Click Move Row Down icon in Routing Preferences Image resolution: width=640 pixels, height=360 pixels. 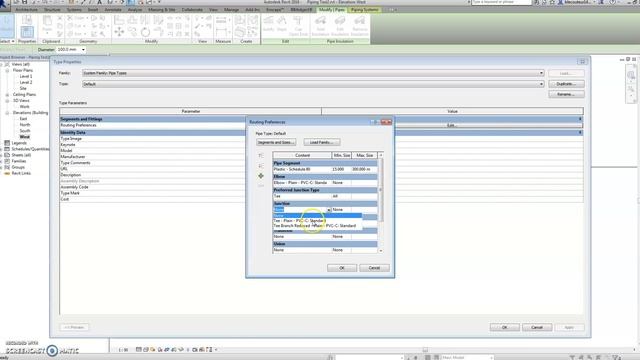coord(261,166)
